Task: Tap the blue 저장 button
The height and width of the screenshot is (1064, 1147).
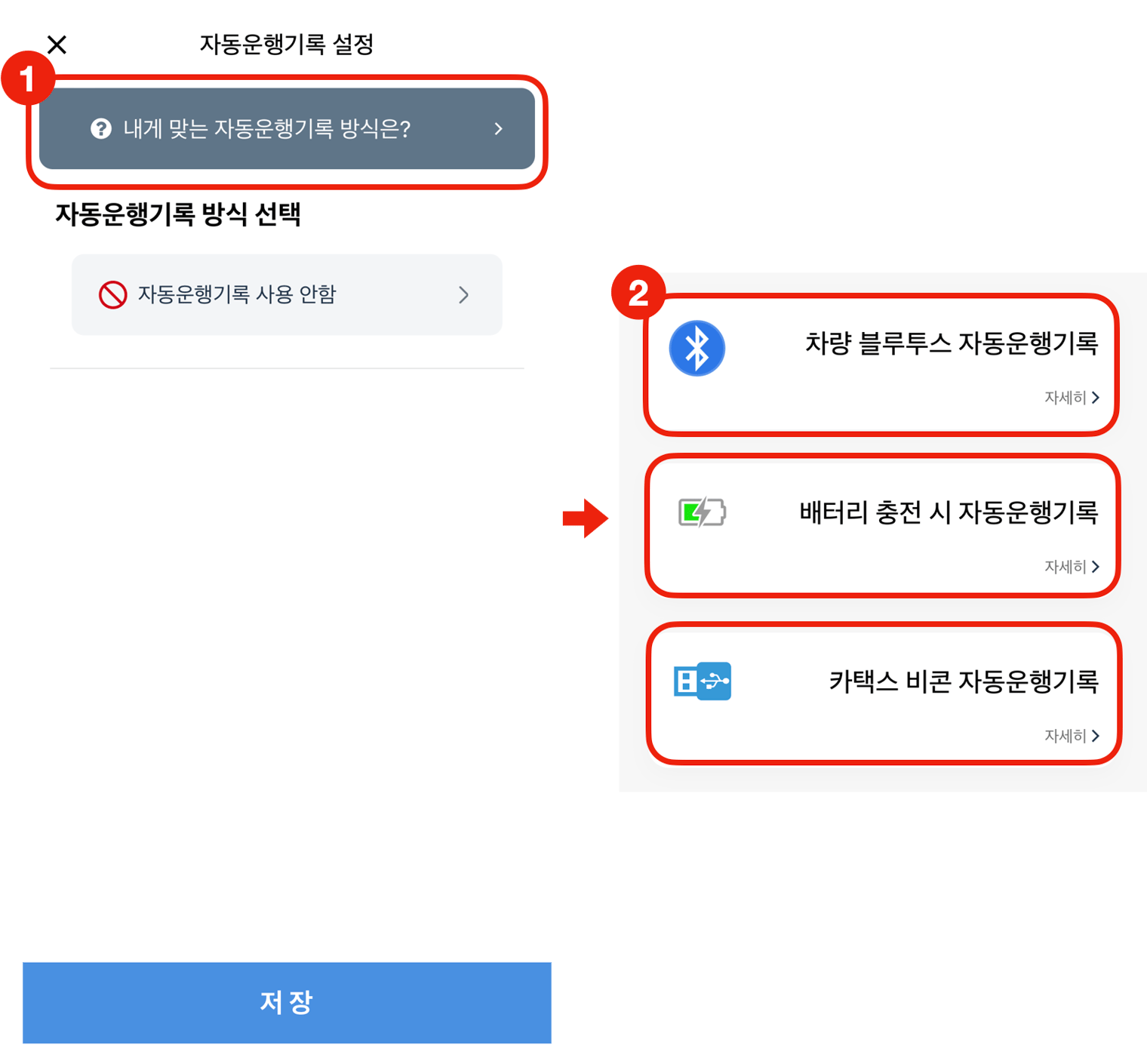Action: click(x=287, y=1002)
